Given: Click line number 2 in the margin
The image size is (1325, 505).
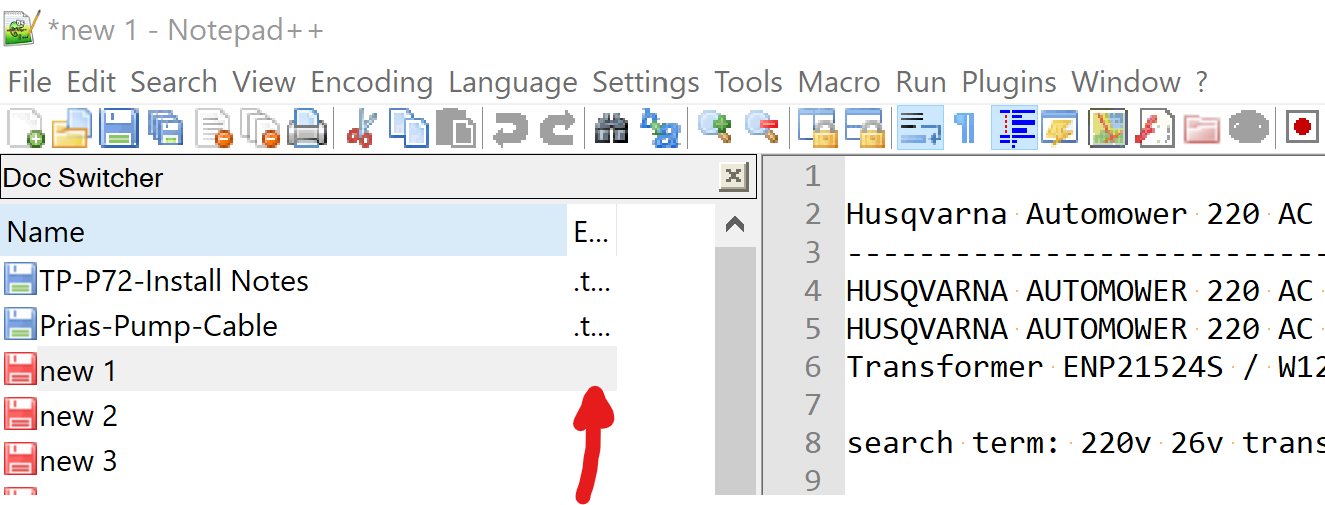Looking at the screenshot, I should pyautogui.click(x=812, y=214).
